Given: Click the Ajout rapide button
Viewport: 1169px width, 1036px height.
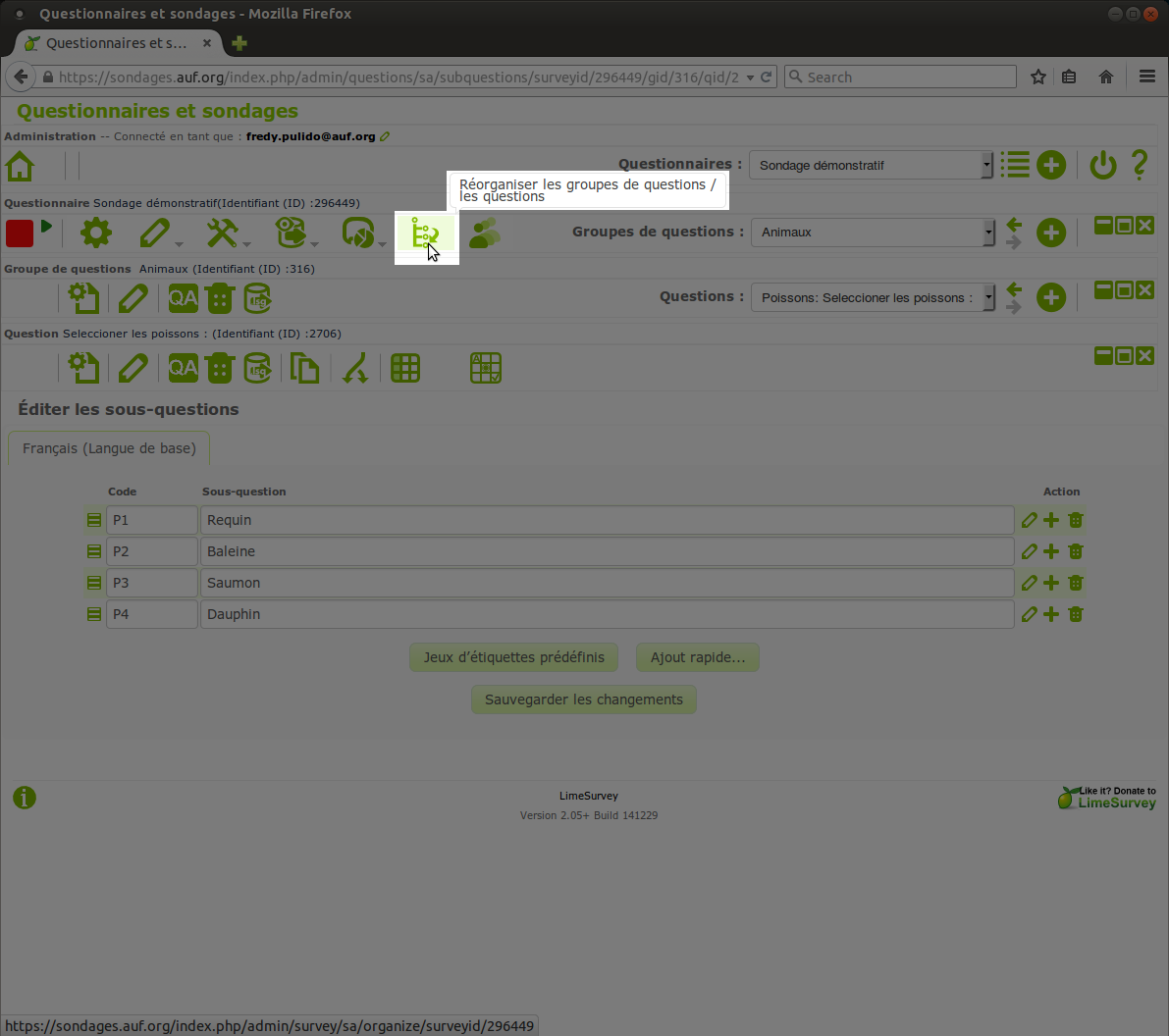Looking at the screenshot, I should (698, 657).
